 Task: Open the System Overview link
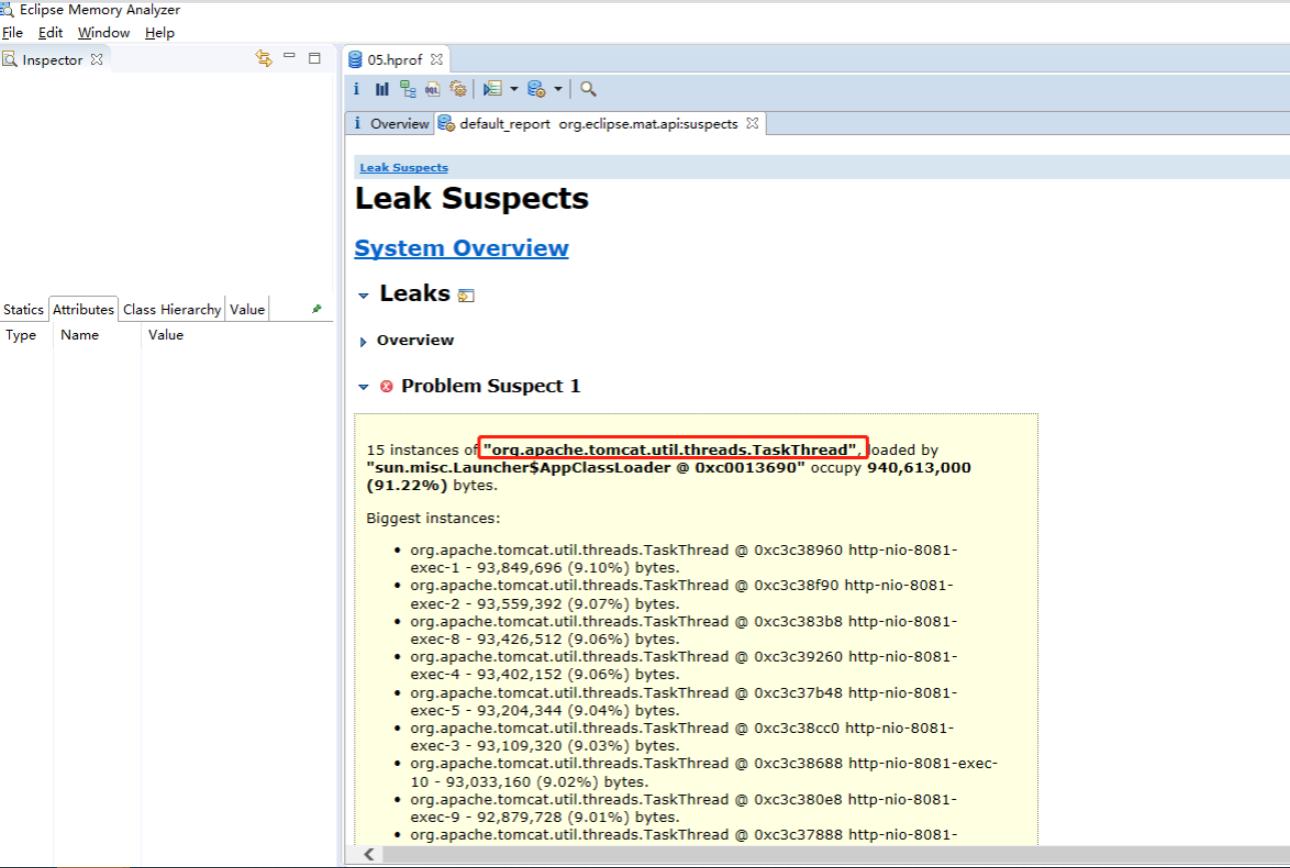point(461,248)
